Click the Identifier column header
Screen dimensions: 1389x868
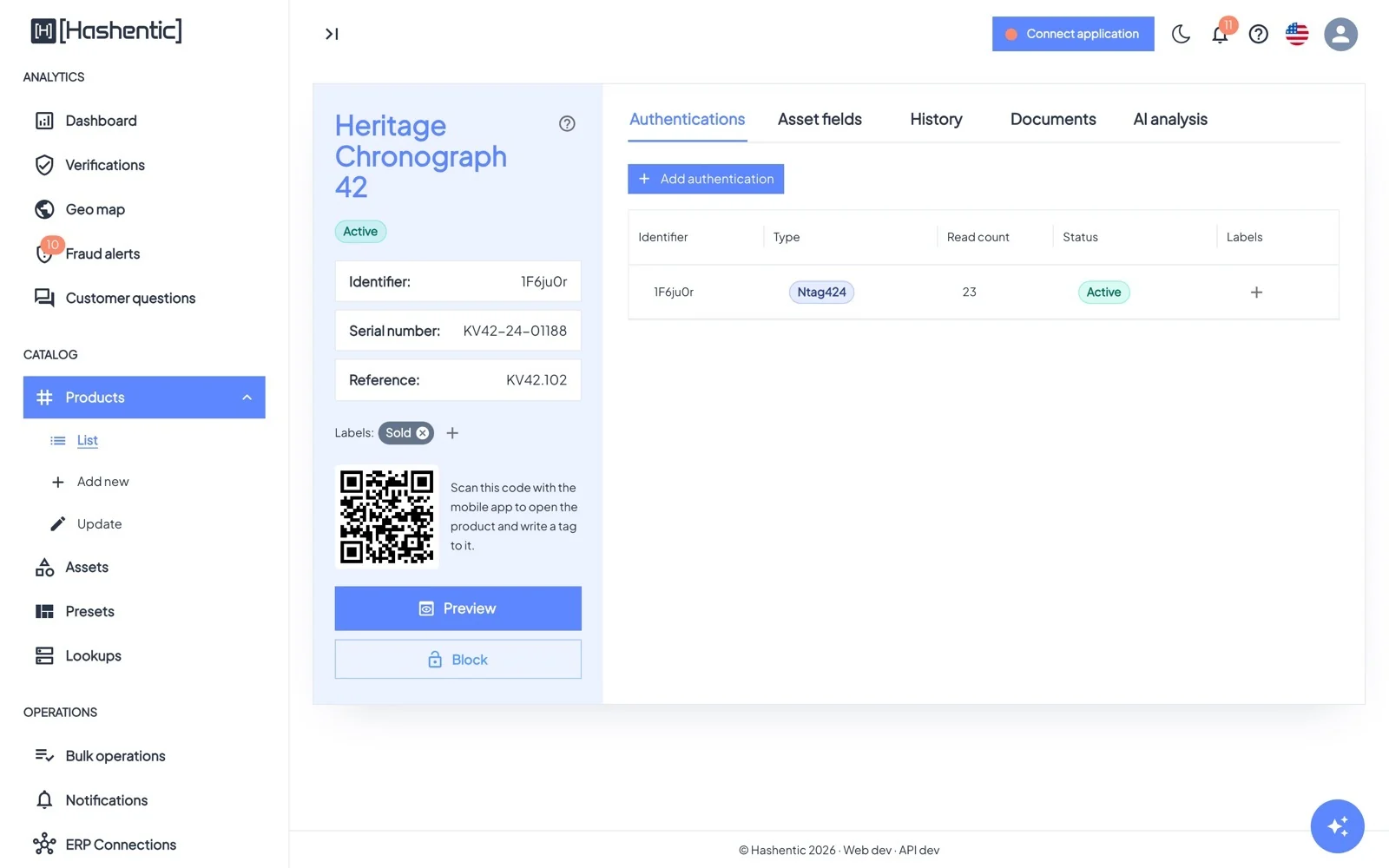click(x=663, y=237)
